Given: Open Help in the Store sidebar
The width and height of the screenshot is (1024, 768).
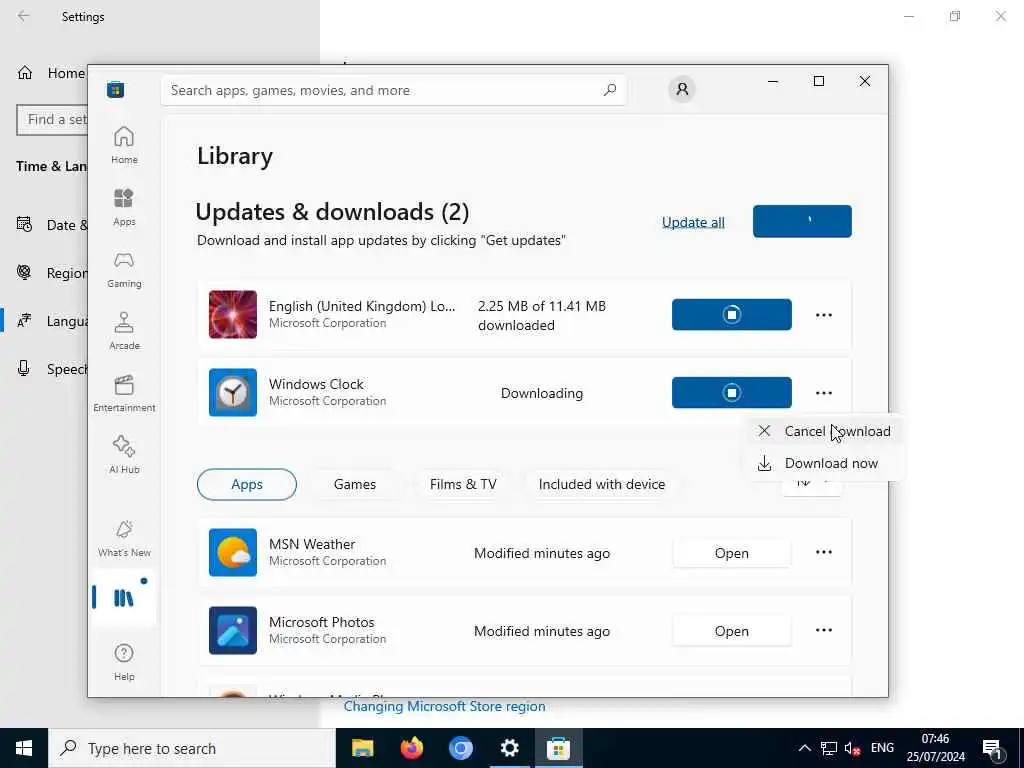Looking at the screenshot, I should [124, 662].
